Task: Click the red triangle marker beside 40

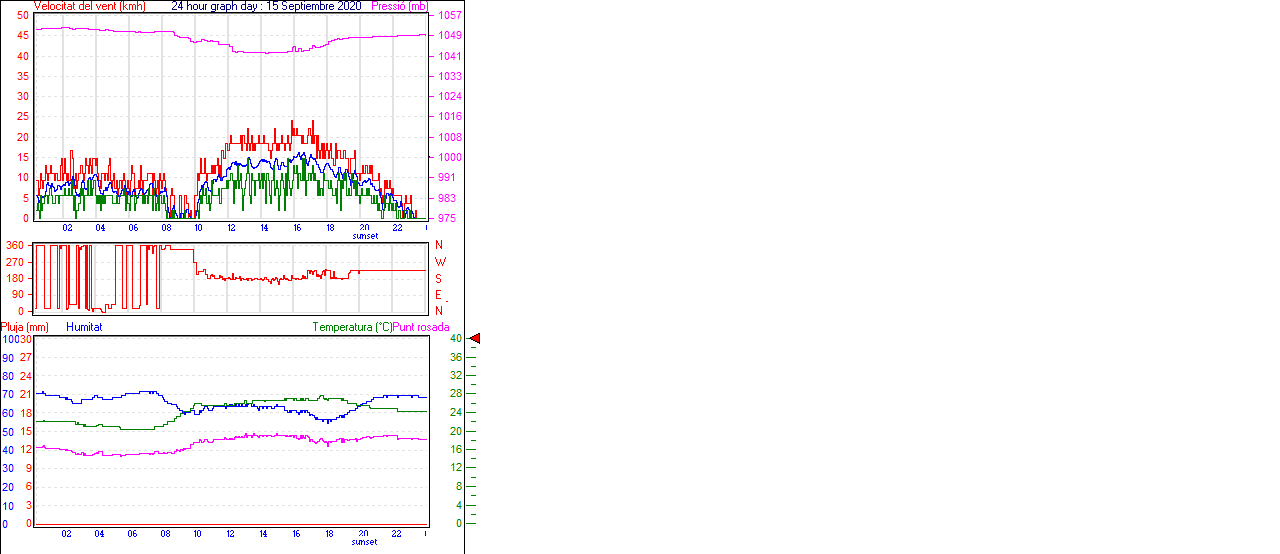Action: coord(475,339)
